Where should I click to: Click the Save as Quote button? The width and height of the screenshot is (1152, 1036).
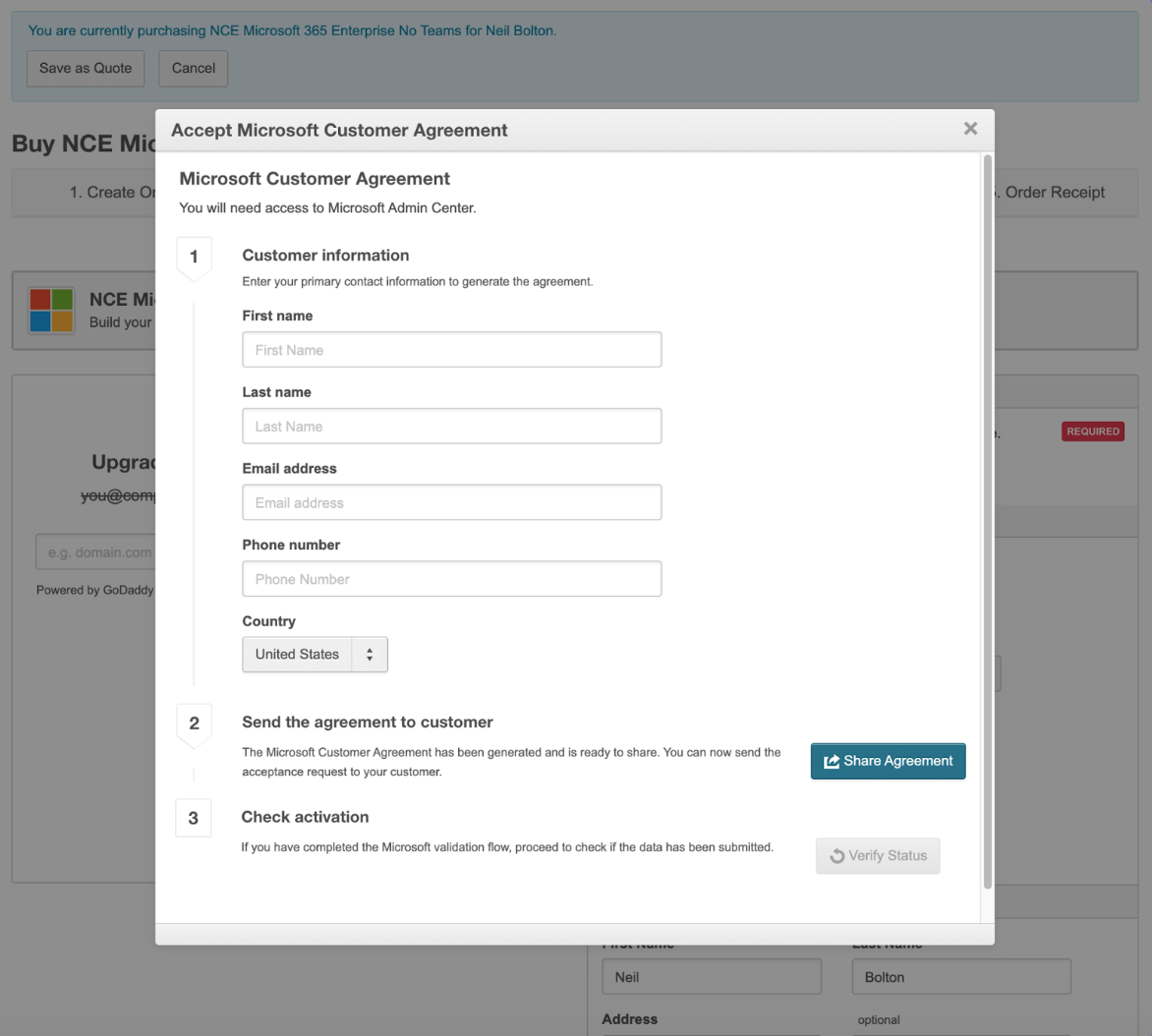click(x=86, y=68)
